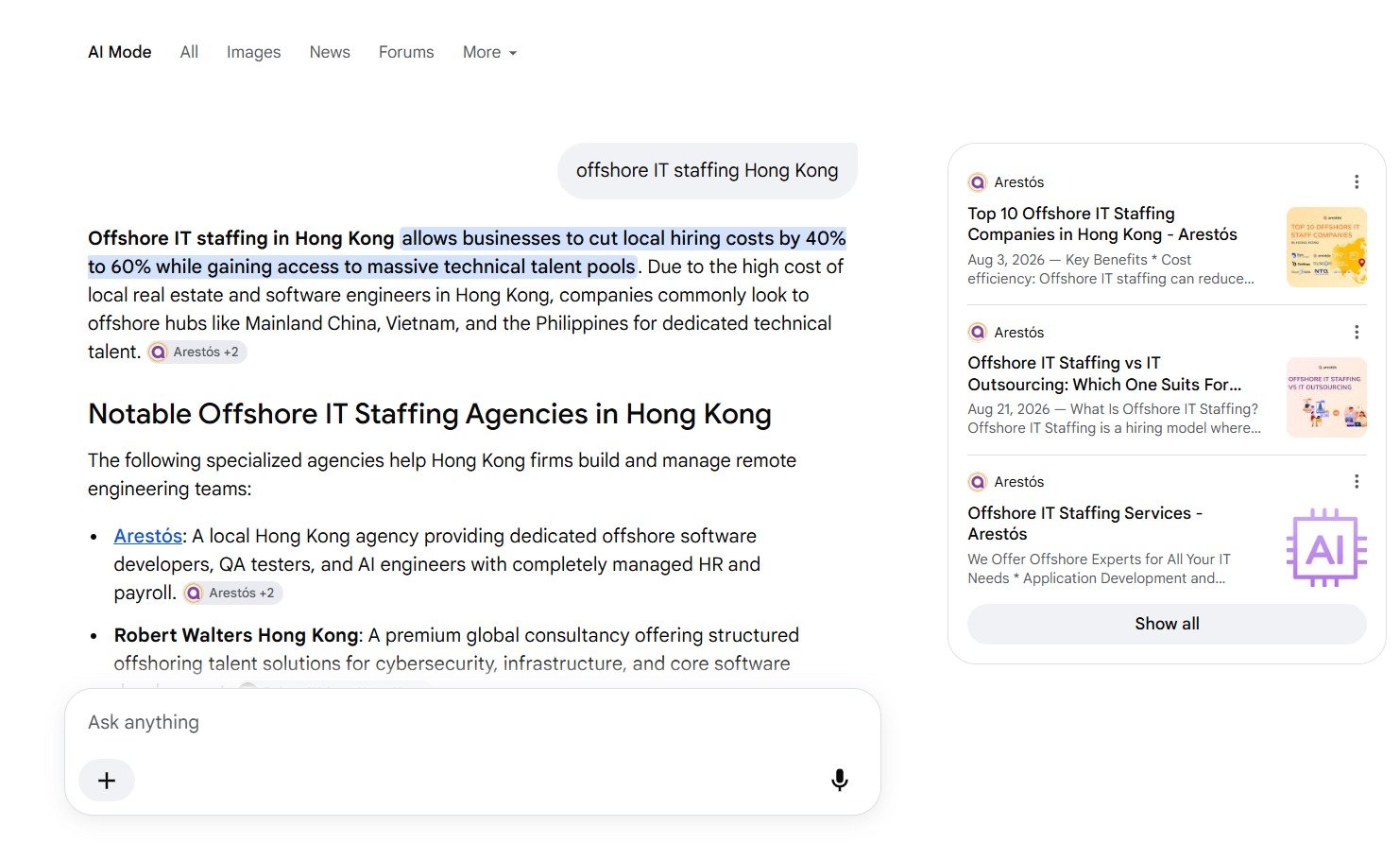Click 'We Offer Offshore Experts' snippet text
The height and width of the screenshot is (843, 1400).
click(x=1099, y=569)
